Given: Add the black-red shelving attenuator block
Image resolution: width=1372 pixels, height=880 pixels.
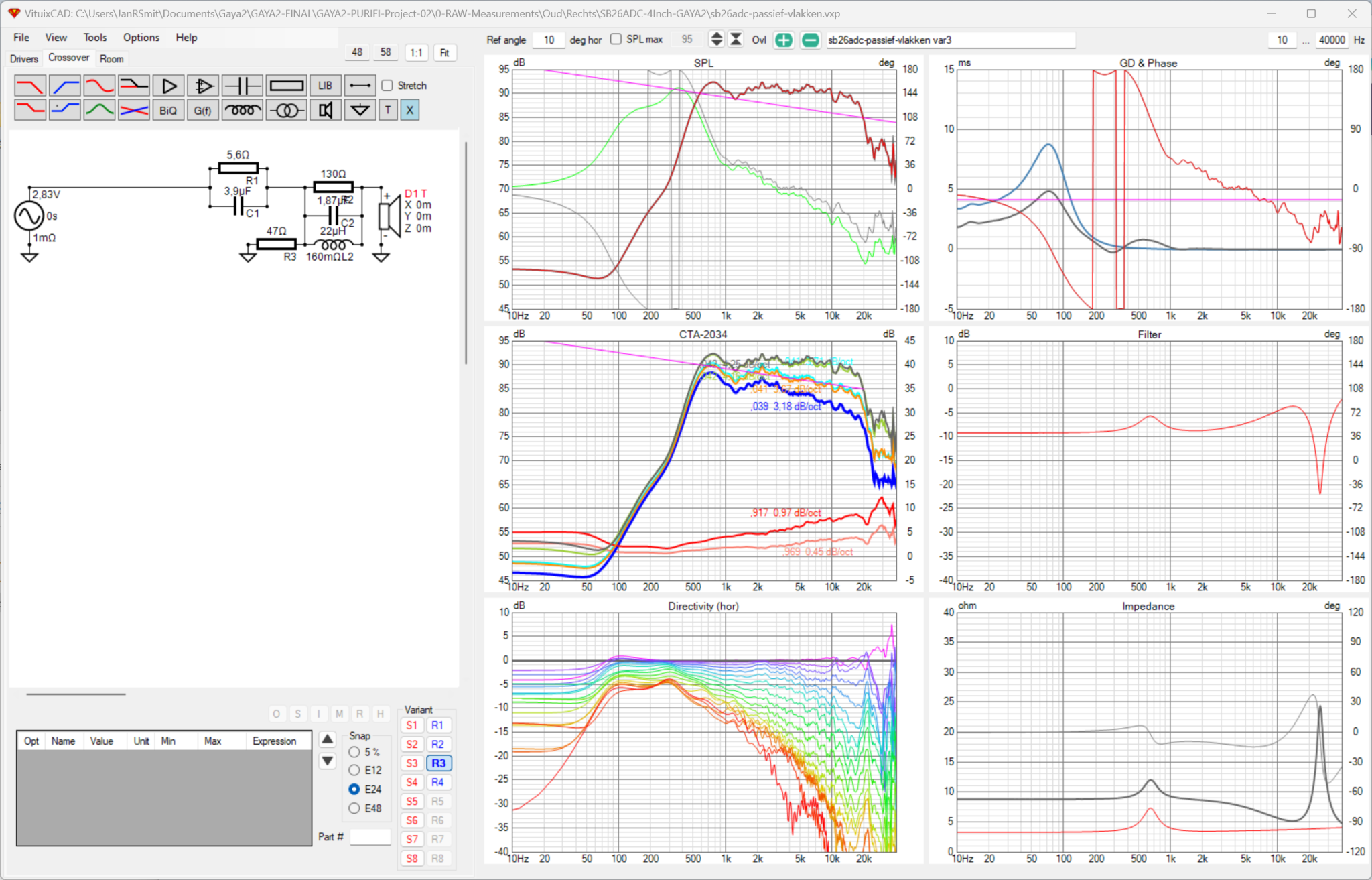Looking at the screenshot, I should [x=134, y=86].
